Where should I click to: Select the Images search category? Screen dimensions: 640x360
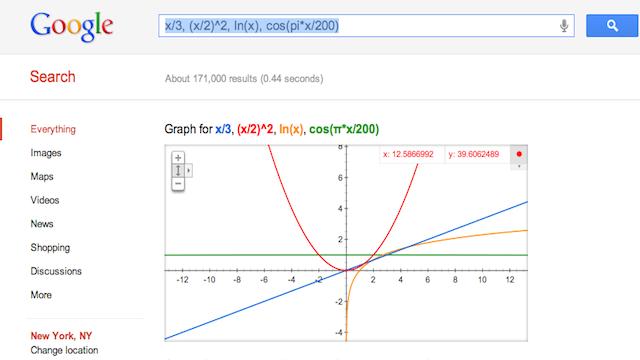pos(46,153)
